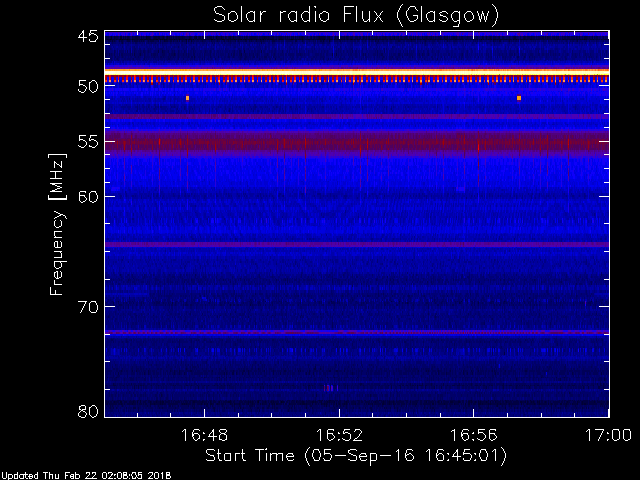Click the "Frequency [MHz]" axis title
Image resolution: width=640 pixels, height=480 pixels.
[x=57, y=224]
